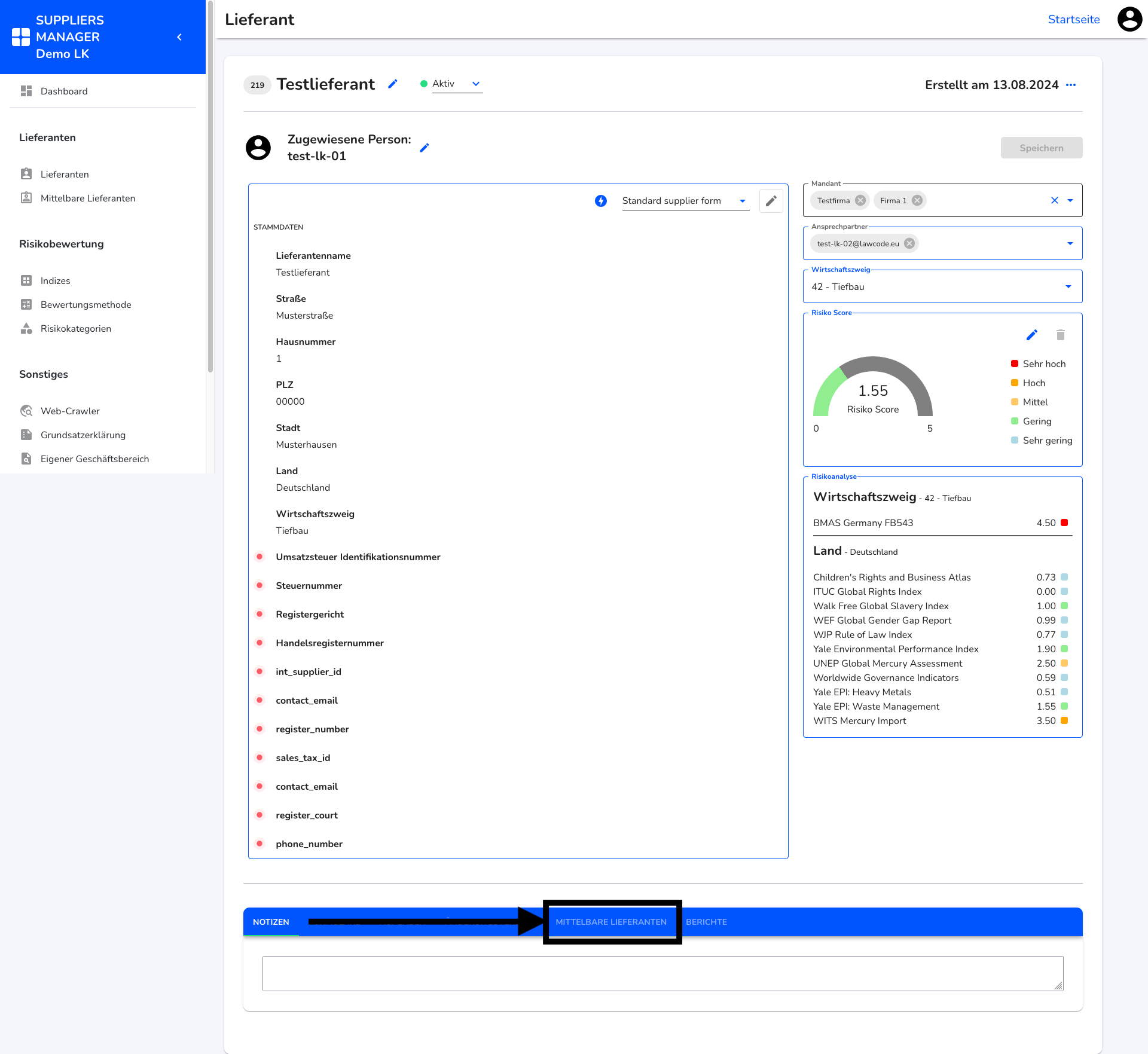Click into the Notizen text area

pos(662,973)
